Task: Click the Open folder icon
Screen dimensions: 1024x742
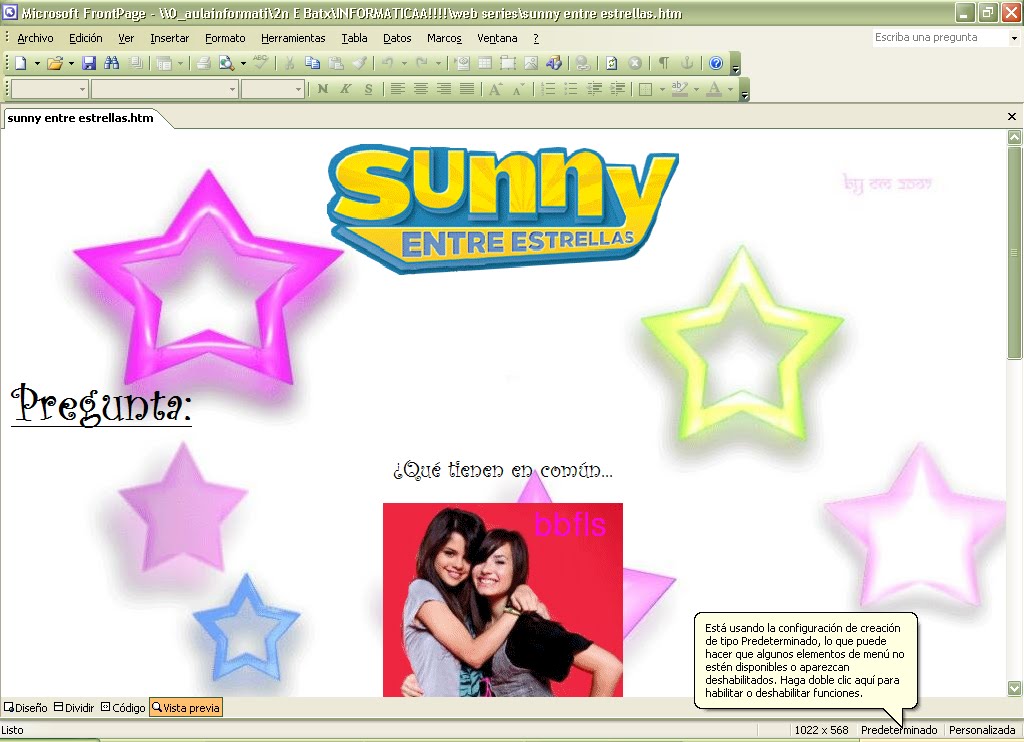Action: (x=56, y=63)
